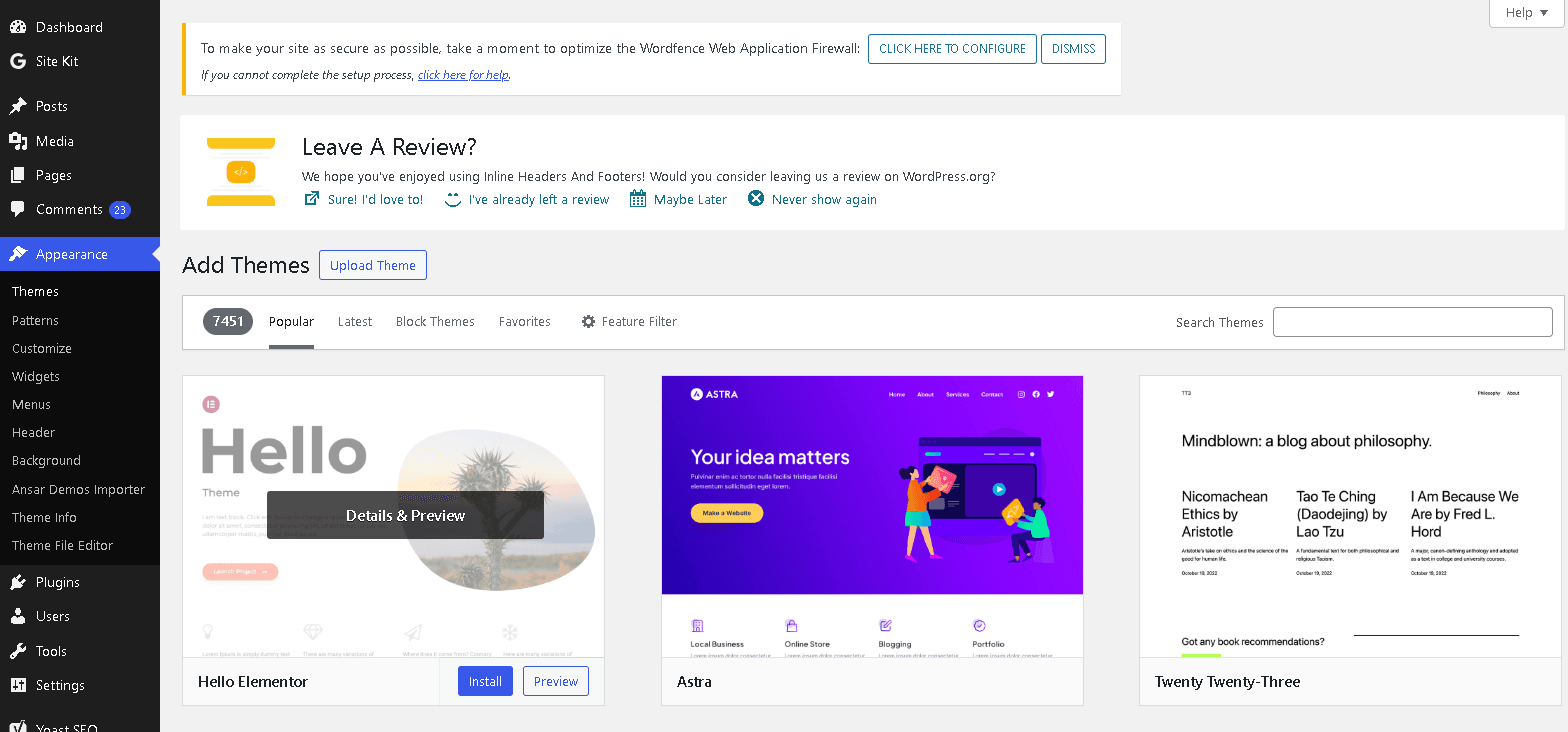The width and height of the screenshot is (1568, 732).
Task: Choose the Maybe Later link
Action: pyautogui.click(x=690, y=200)
